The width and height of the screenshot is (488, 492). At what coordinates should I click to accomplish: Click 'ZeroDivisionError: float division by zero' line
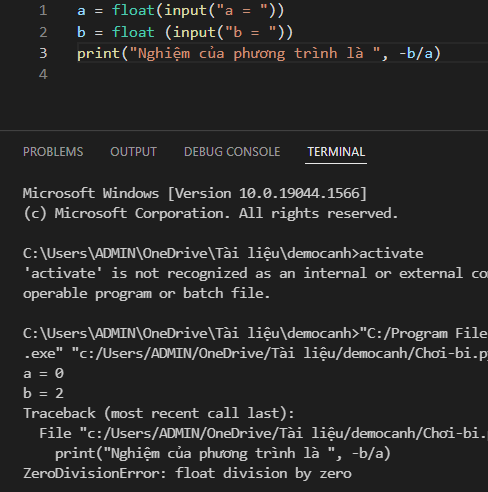187,473
